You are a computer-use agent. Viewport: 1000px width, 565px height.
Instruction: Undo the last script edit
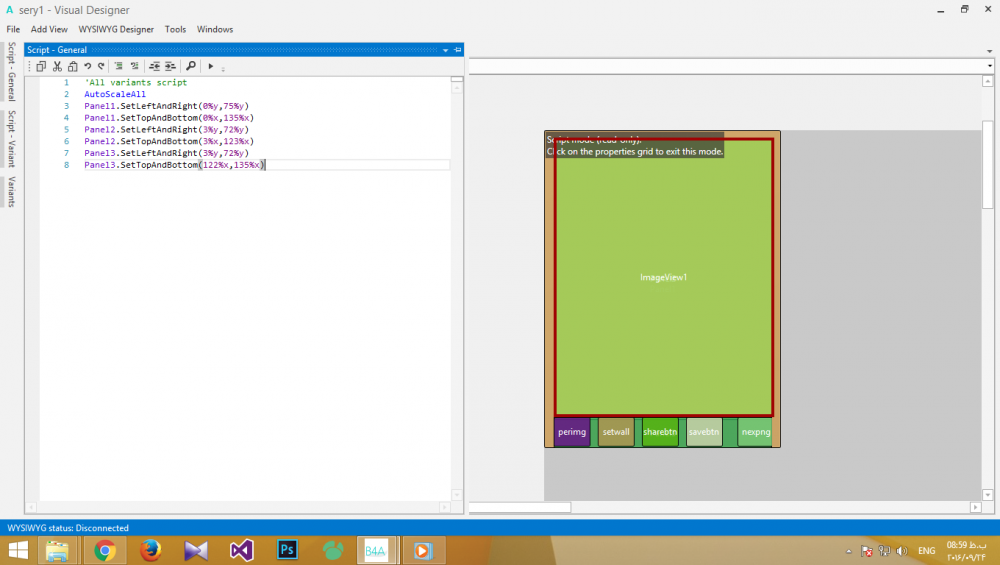[x=88, y=66]
